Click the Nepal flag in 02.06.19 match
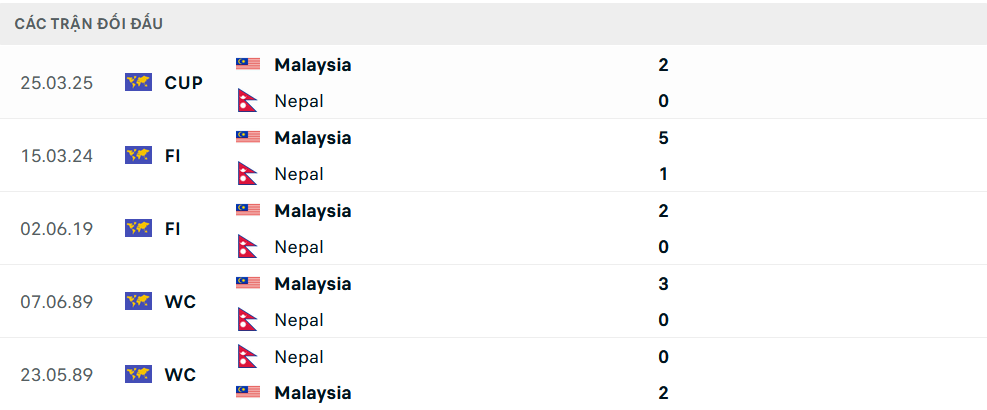 [x=248, y=247]
